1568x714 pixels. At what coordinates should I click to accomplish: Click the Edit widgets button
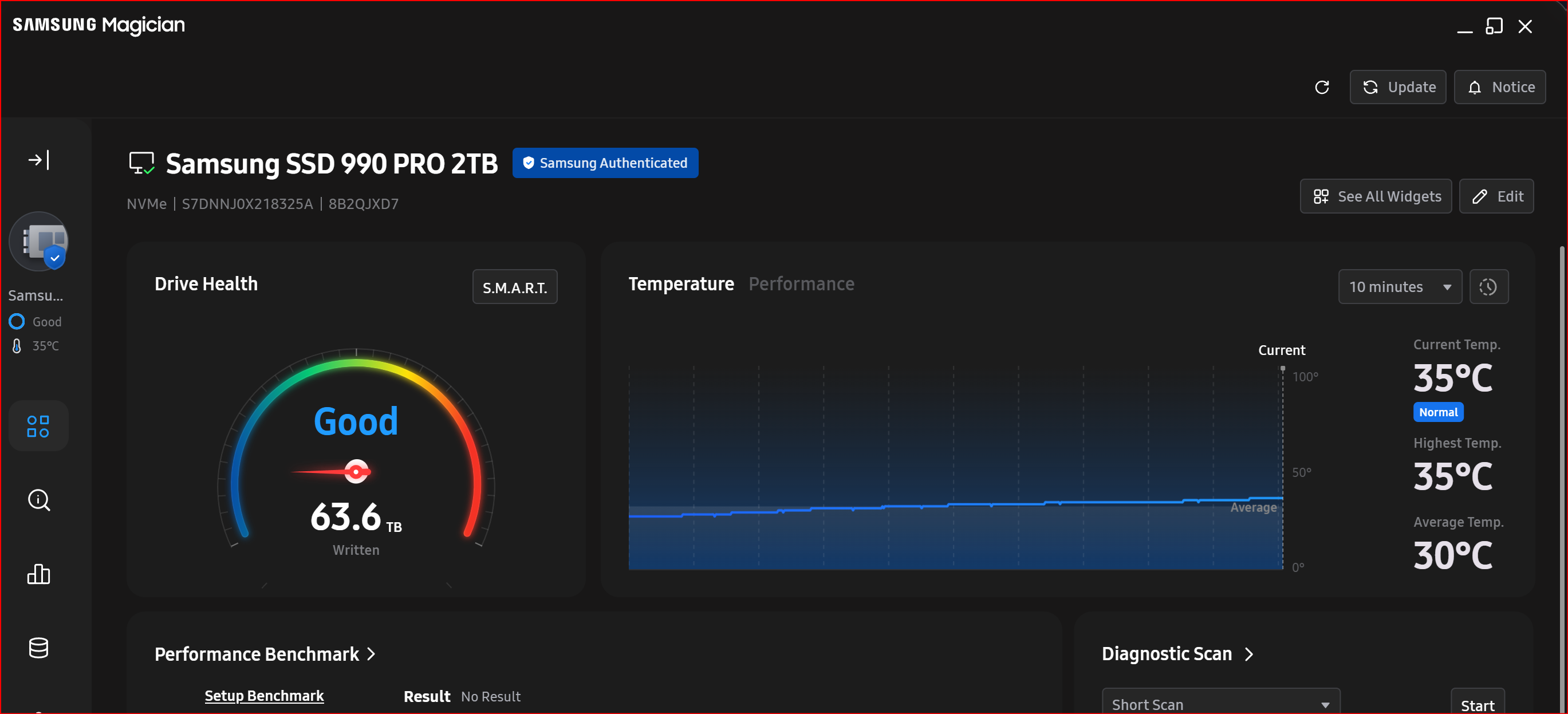tap(1496, 196)
